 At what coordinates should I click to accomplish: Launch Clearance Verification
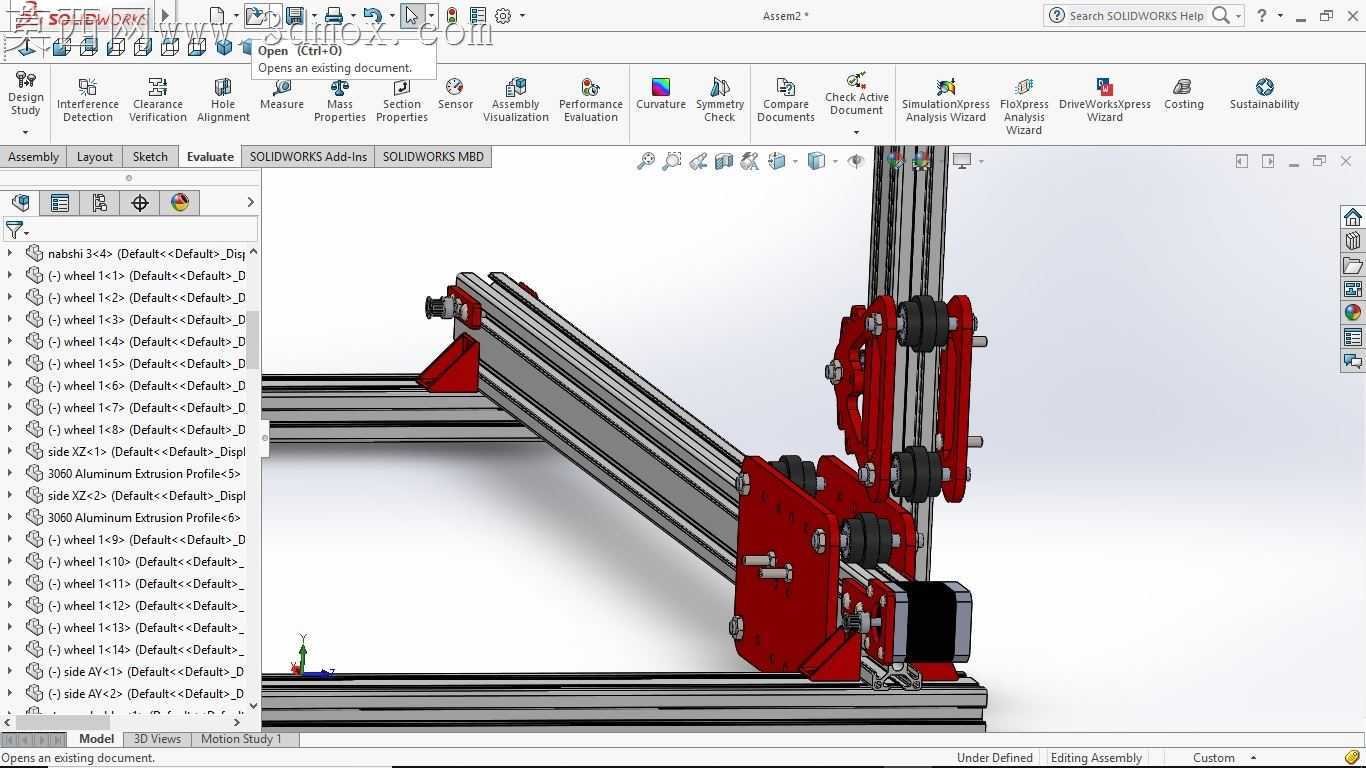158,101
